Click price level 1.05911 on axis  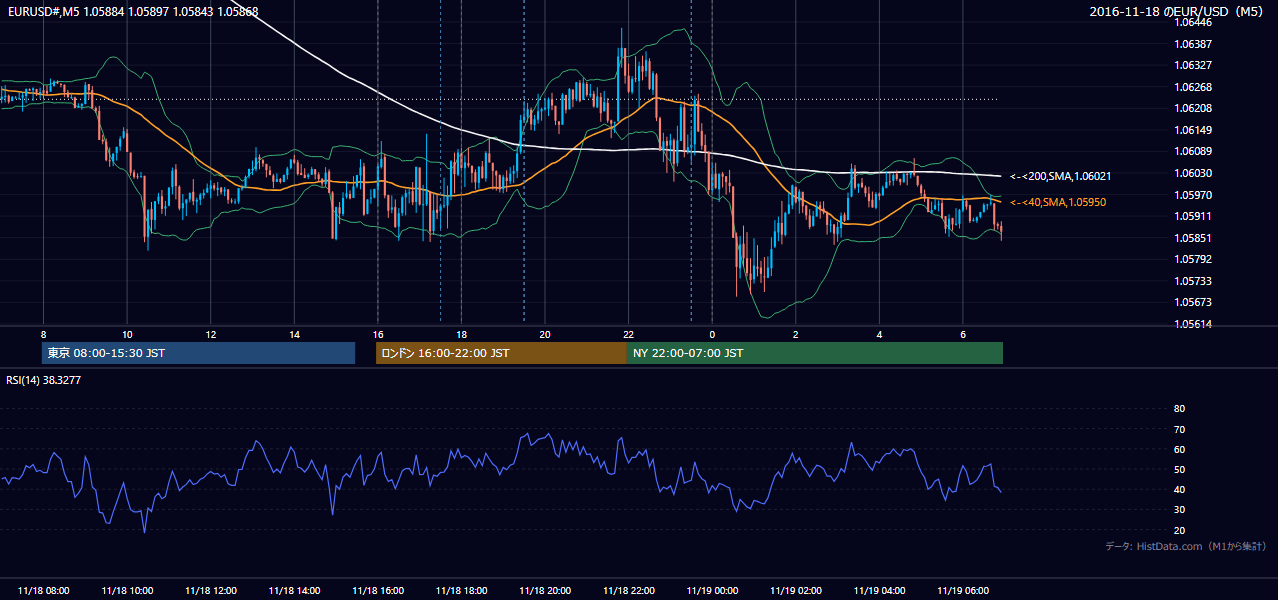pyautogui.click(x=1193, y=216)
